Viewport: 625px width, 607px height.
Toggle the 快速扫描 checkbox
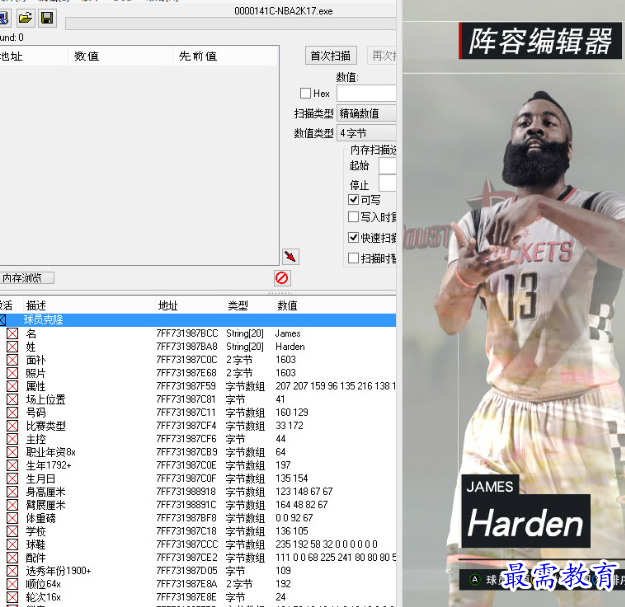[x=353, y=238]
